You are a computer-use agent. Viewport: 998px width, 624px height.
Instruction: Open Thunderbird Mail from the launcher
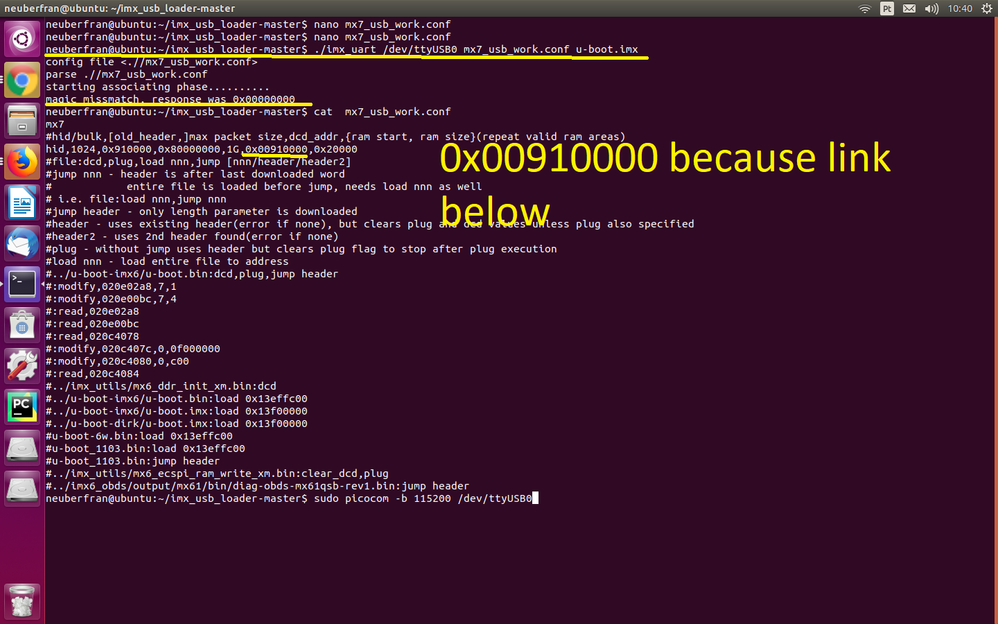pyautogui.click(x=22, y=243)
